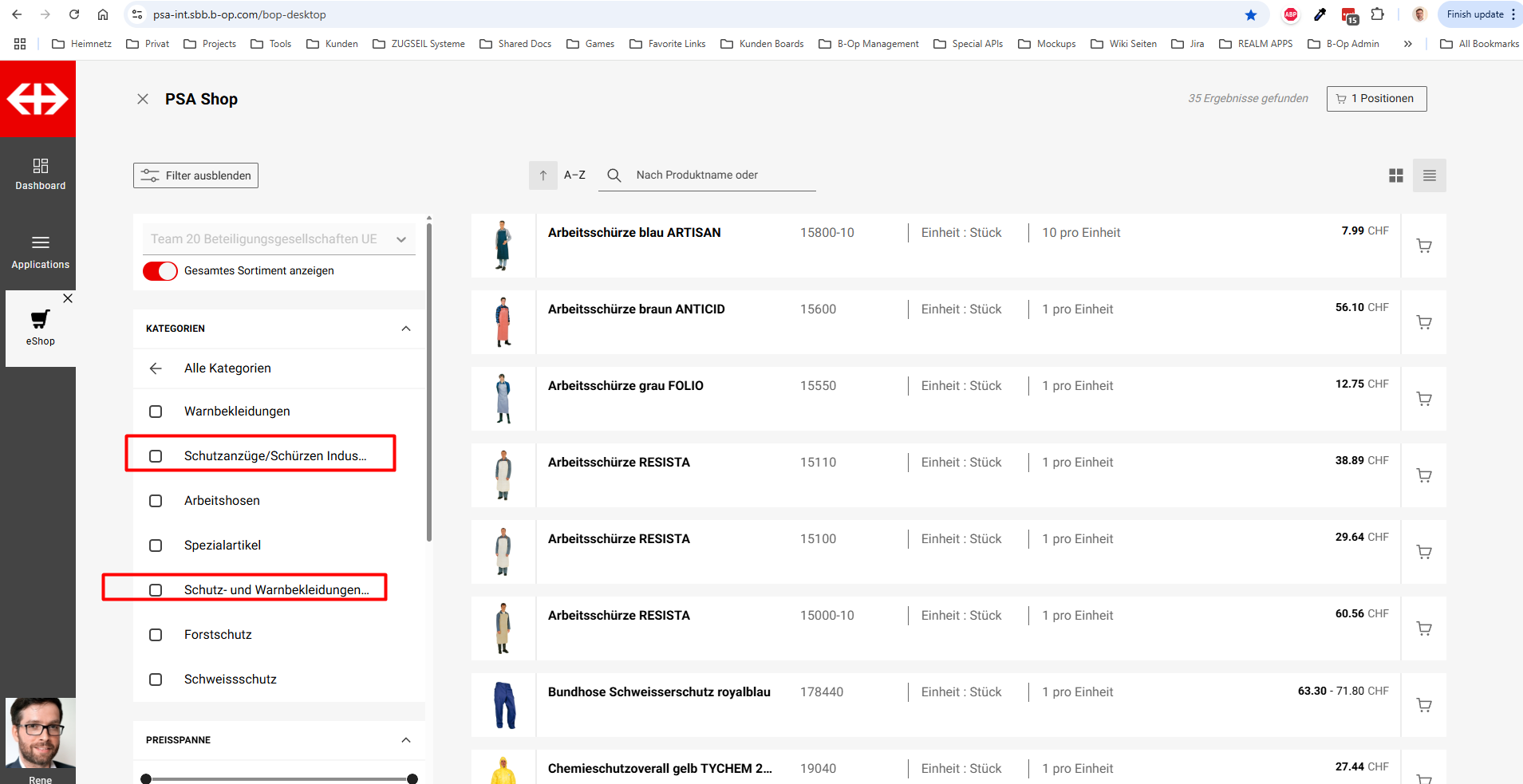Open Dashboard in the left sidebar
This screenshot has width=1523, height=784.
pyautogui.click(x=40, y=174)
